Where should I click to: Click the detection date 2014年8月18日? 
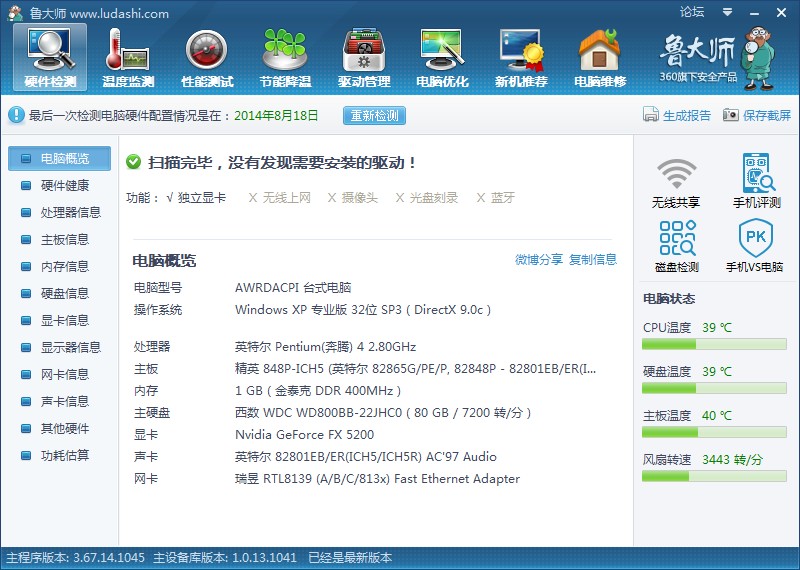click(x=276, y=115)
